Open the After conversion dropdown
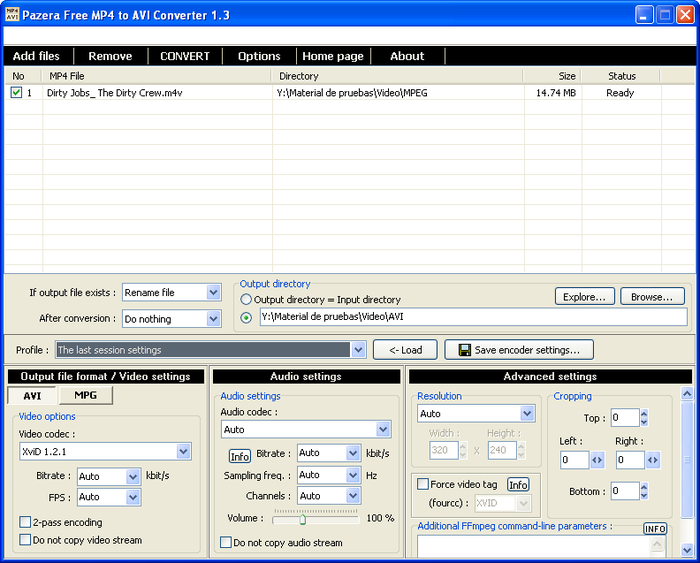The height and width of the screenshot is (563, 700). [213, 319]
